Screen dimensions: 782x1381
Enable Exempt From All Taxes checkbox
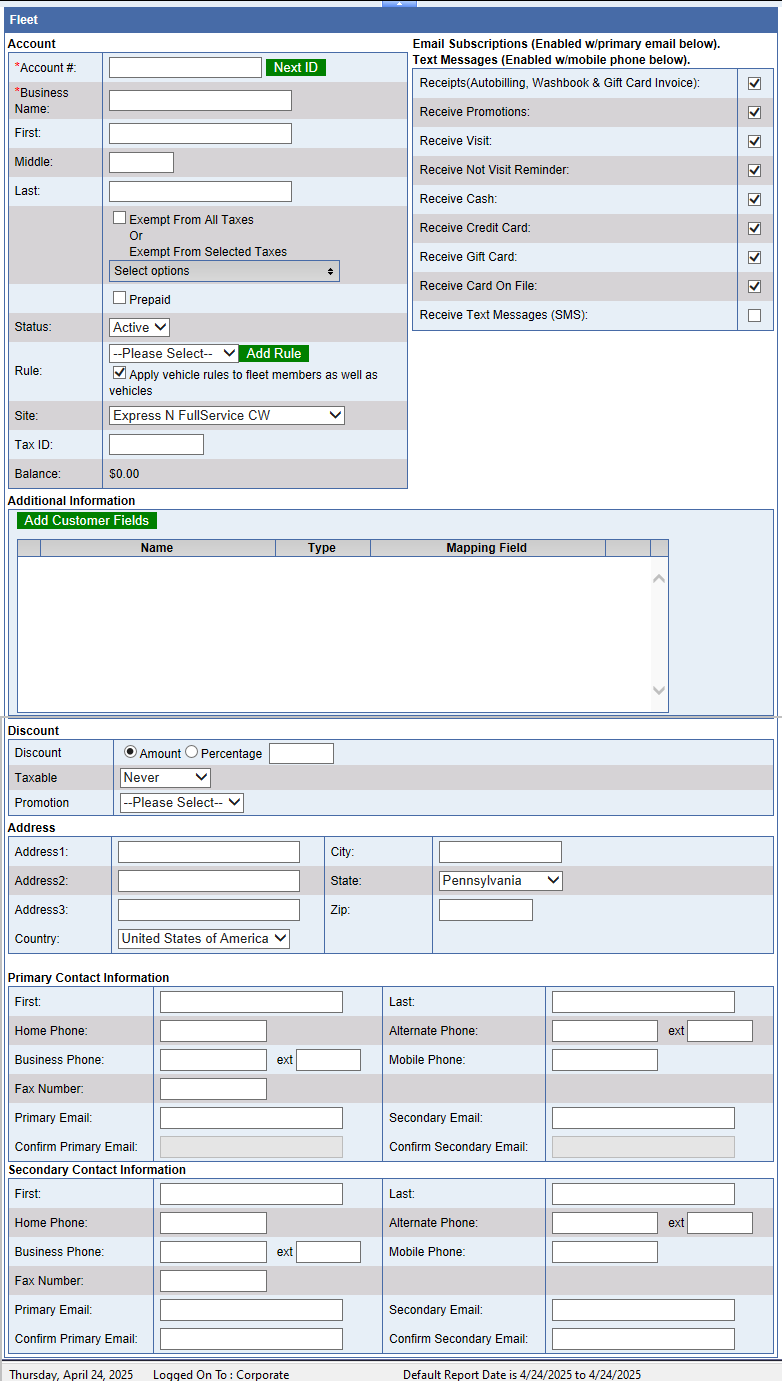(x=120, y=218)
